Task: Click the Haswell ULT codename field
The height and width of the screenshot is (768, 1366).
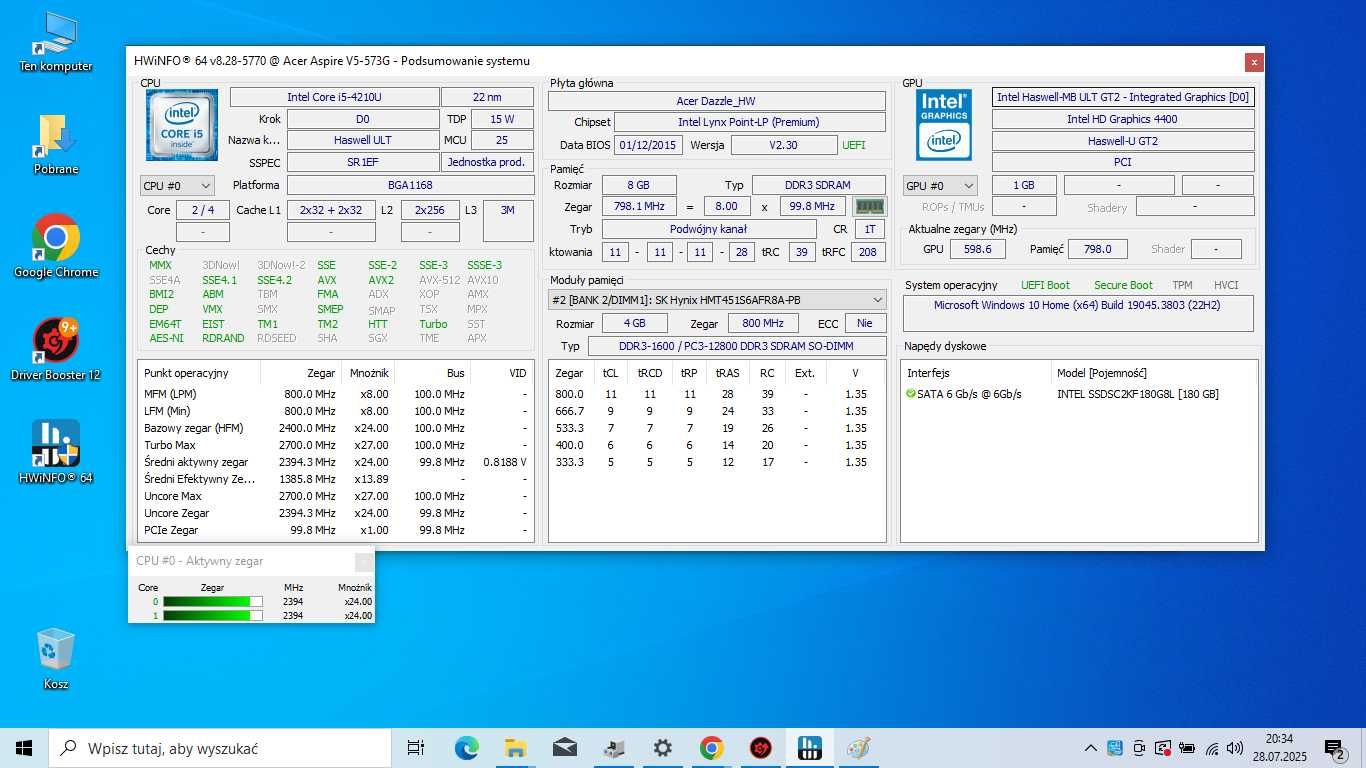Action: pyautogui.click(x=362, y=140)
